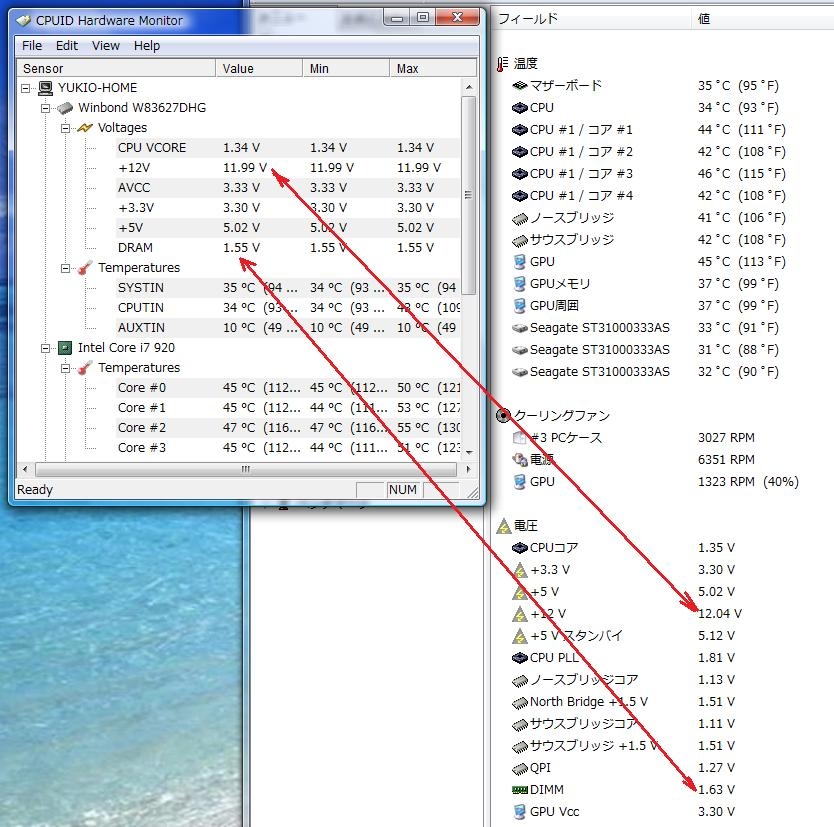Select the AUXTIN temperature row
This screenshot has width=834, height=827.
click(x=287, y=328)
